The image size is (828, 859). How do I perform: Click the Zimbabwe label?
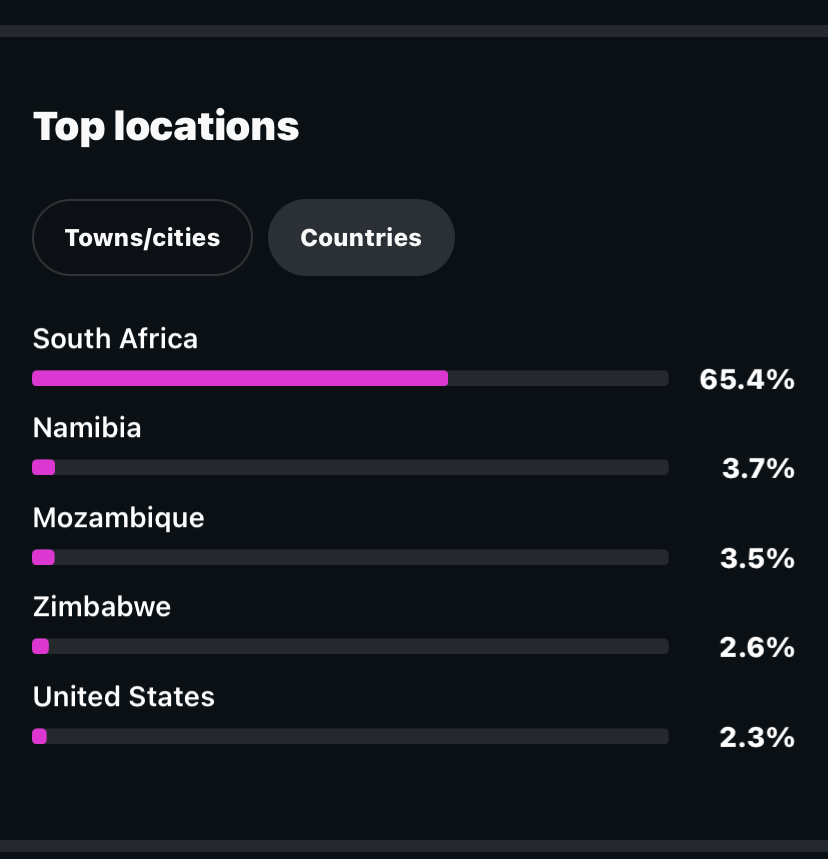click(102, 607)
